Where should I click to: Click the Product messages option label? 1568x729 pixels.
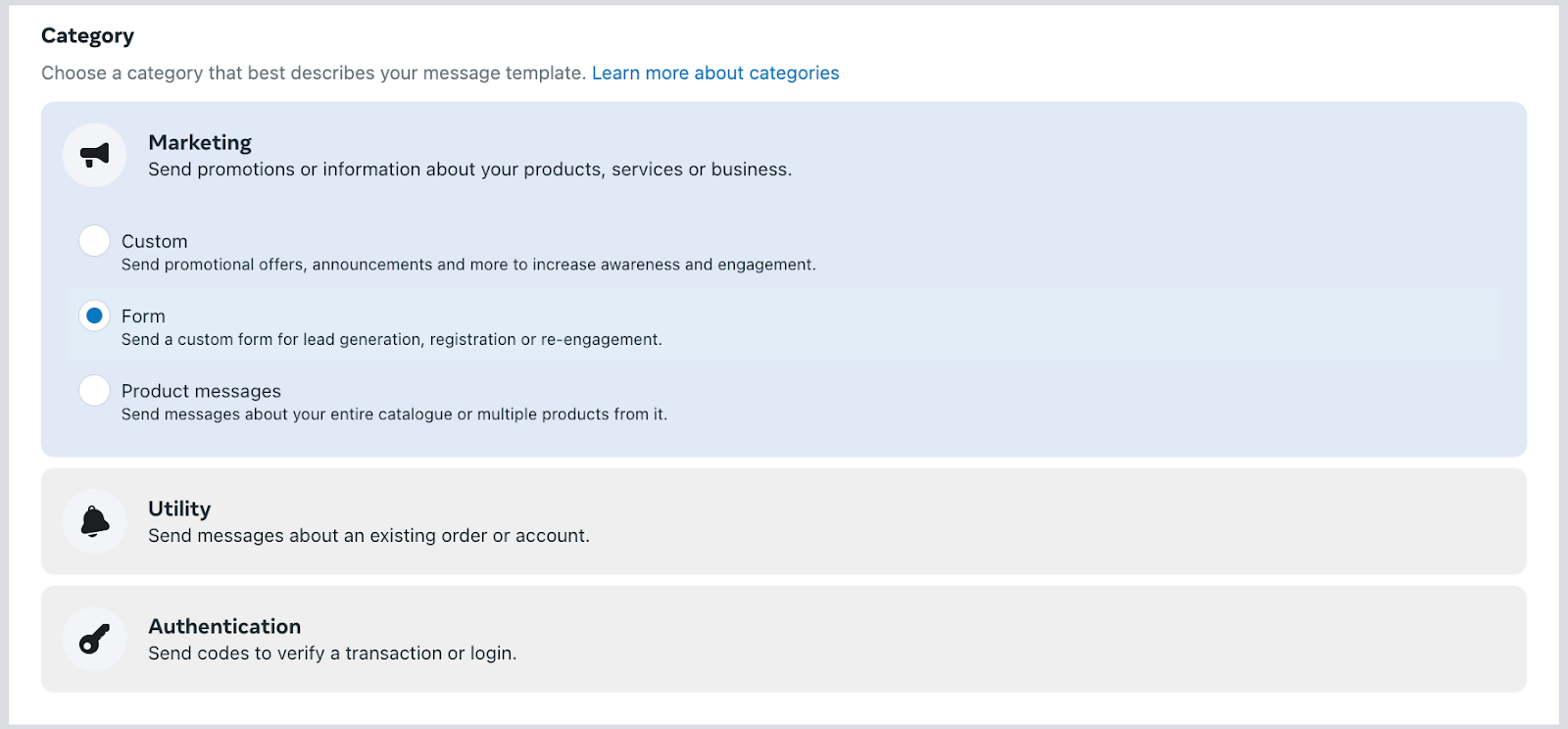(201, 391)
